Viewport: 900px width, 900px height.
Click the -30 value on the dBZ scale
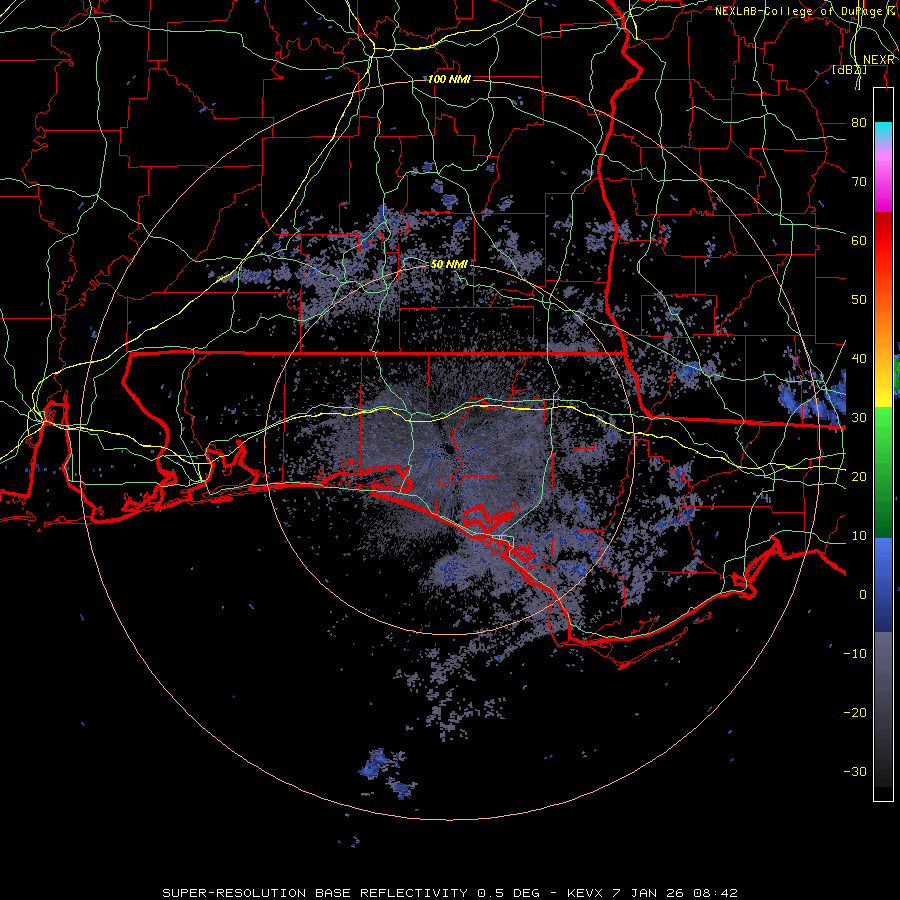(855, 772)
